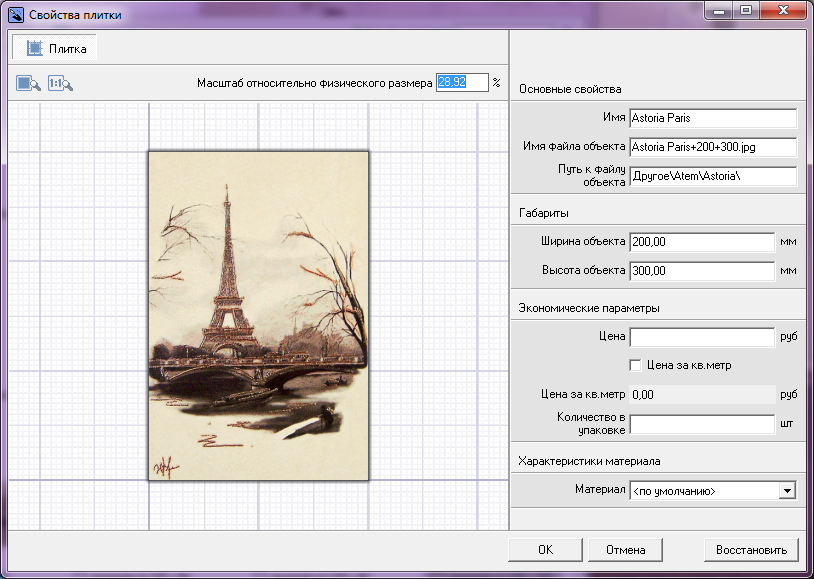The image size is (814, 579).
Task: Click the Имя файла объекта field
Action: coord(712,147)
